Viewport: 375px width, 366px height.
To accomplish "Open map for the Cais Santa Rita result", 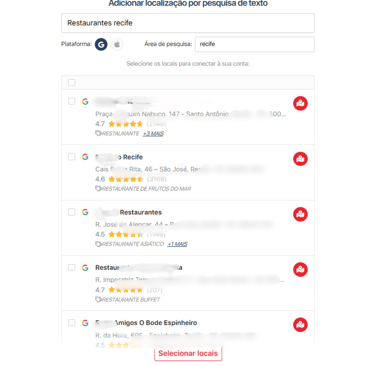I will coord(300,159).
